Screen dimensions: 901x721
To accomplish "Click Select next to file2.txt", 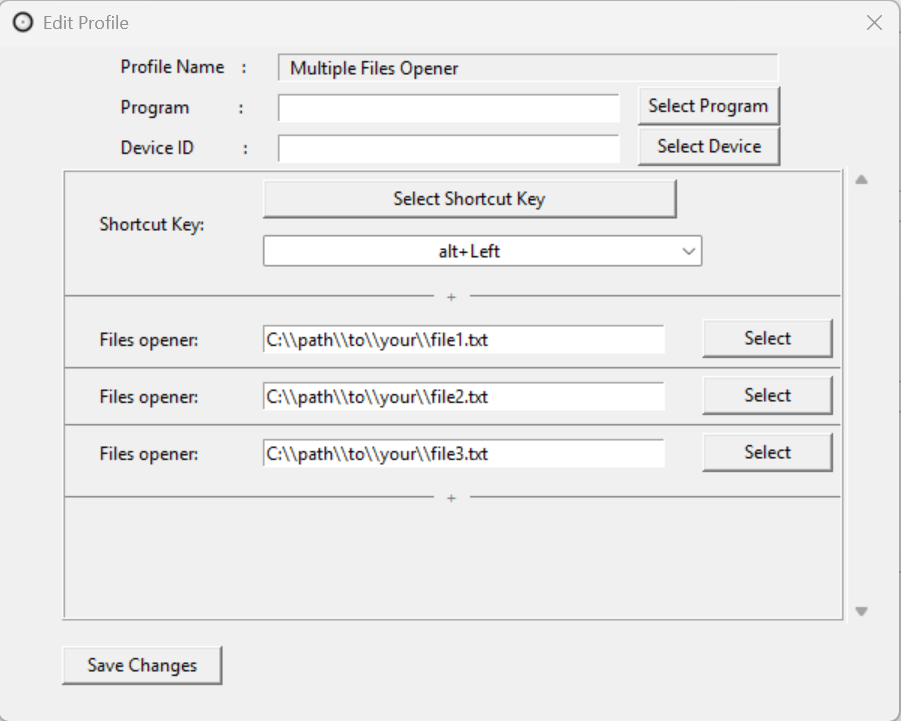I will 767,395.
